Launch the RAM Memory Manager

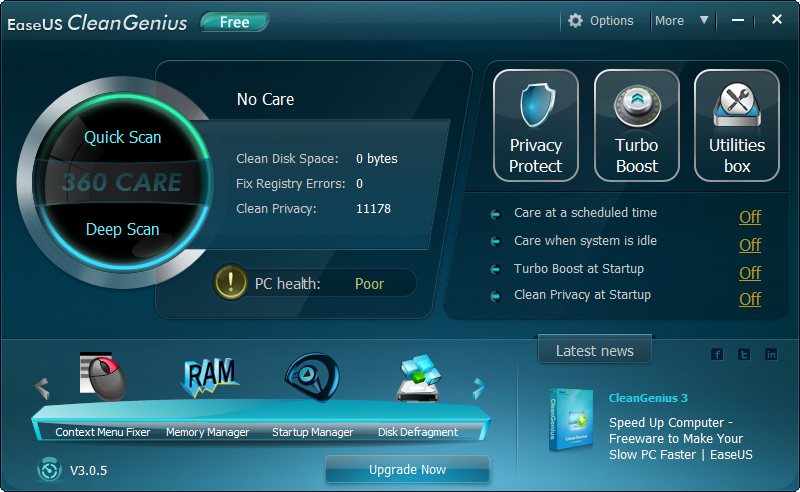click(208, 378)
